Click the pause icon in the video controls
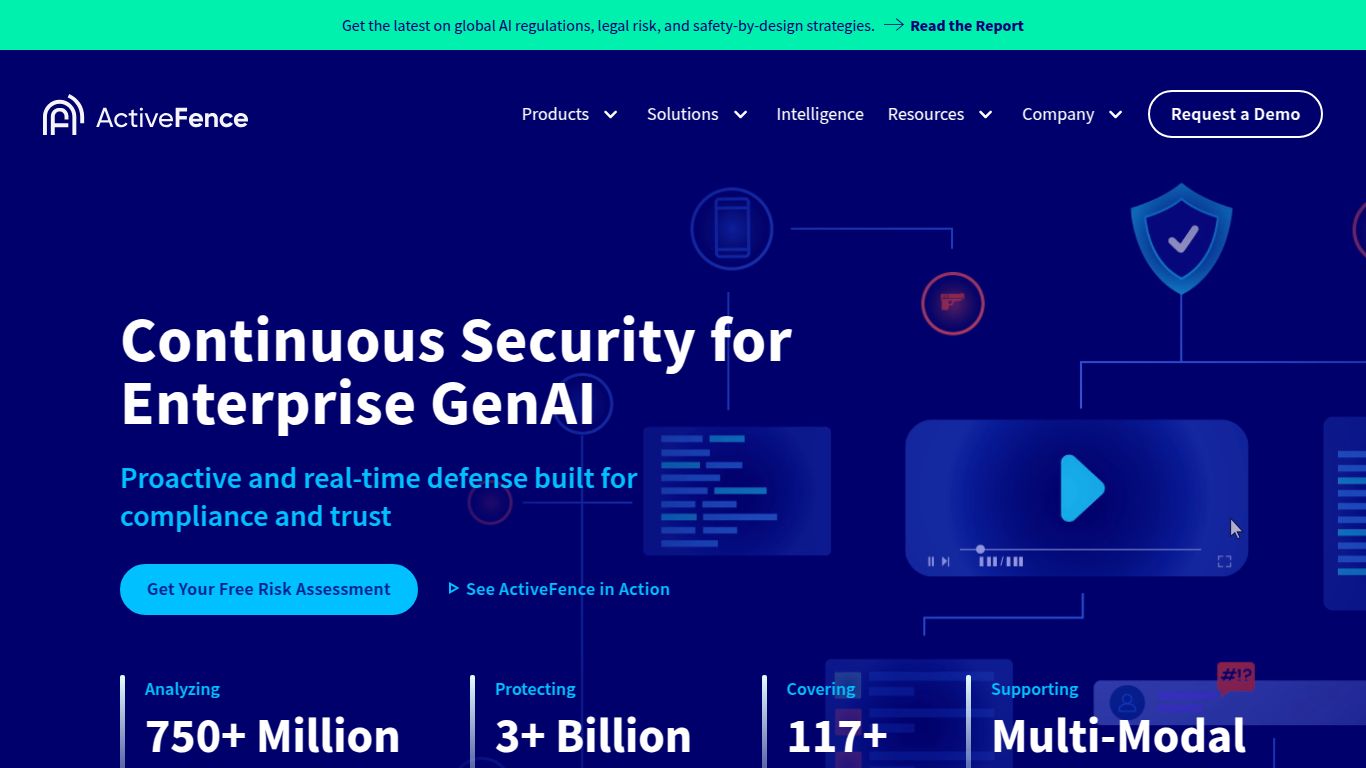The image size is (1366, 768). click(931, 561)
